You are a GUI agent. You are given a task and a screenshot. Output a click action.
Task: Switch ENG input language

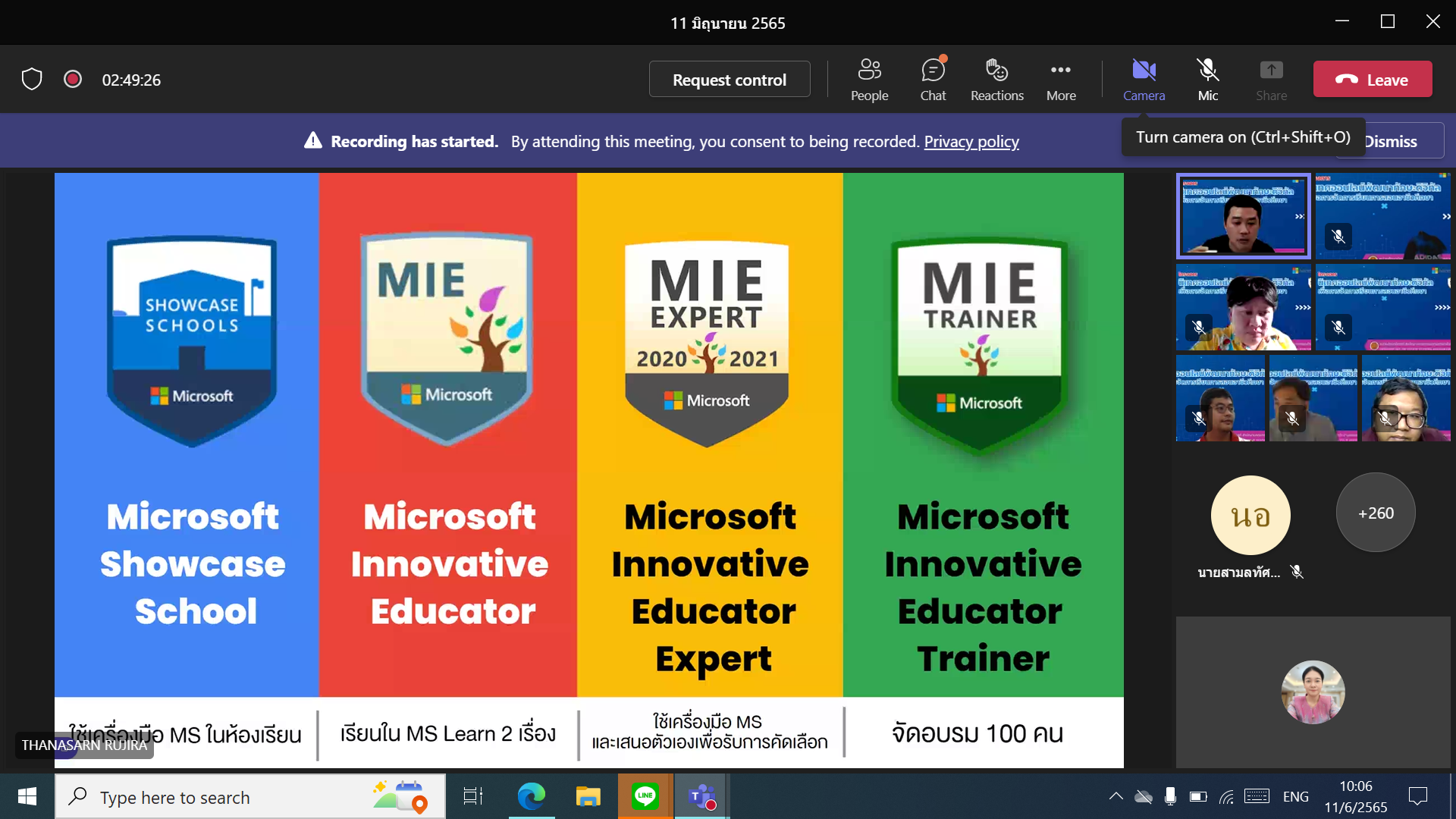click(x=1295, y=796)
